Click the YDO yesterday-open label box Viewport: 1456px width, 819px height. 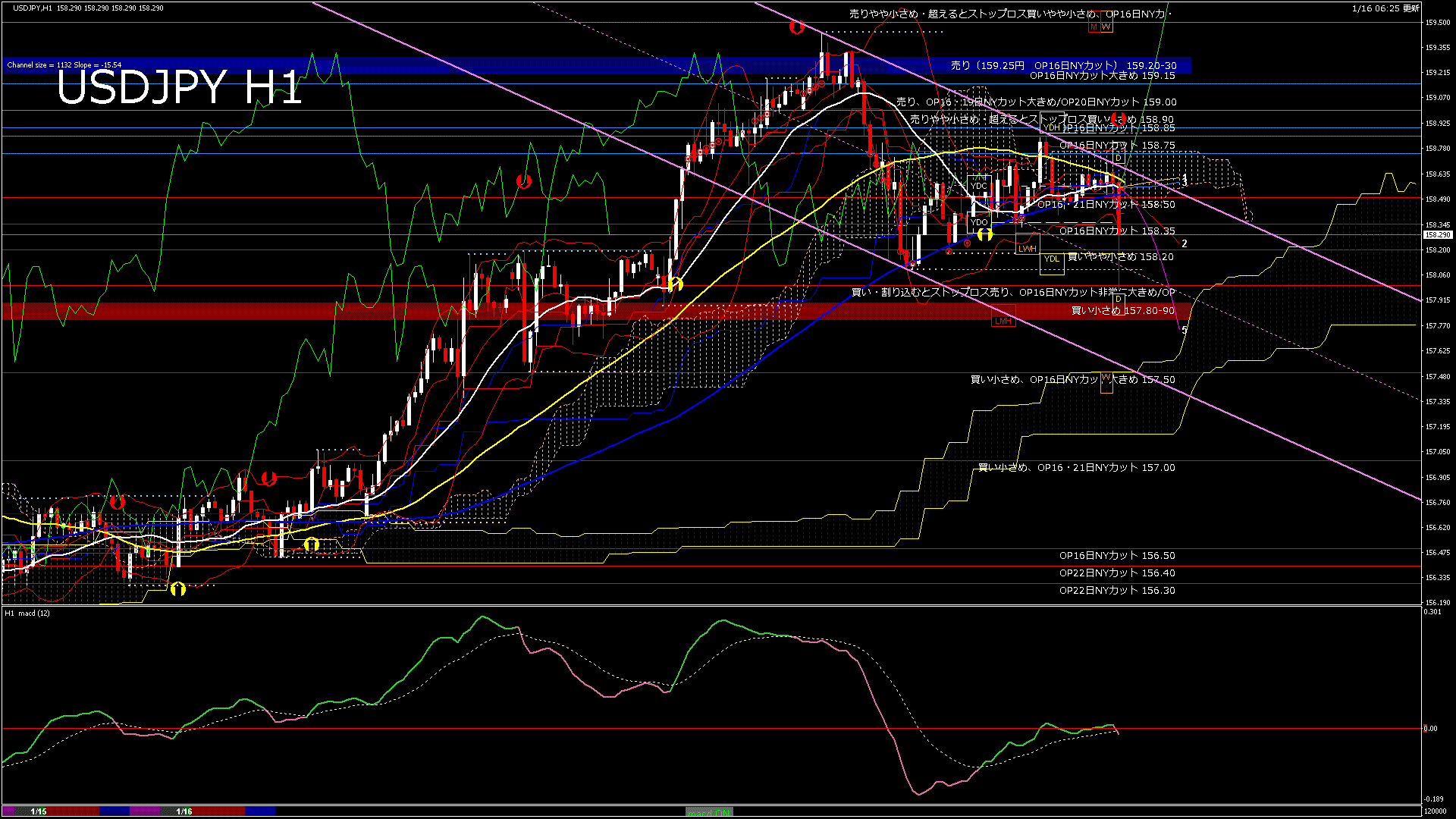979,222
